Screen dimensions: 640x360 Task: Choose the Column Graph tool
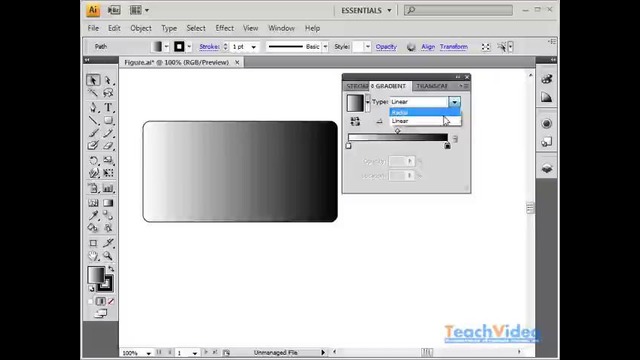coord(108,188)
